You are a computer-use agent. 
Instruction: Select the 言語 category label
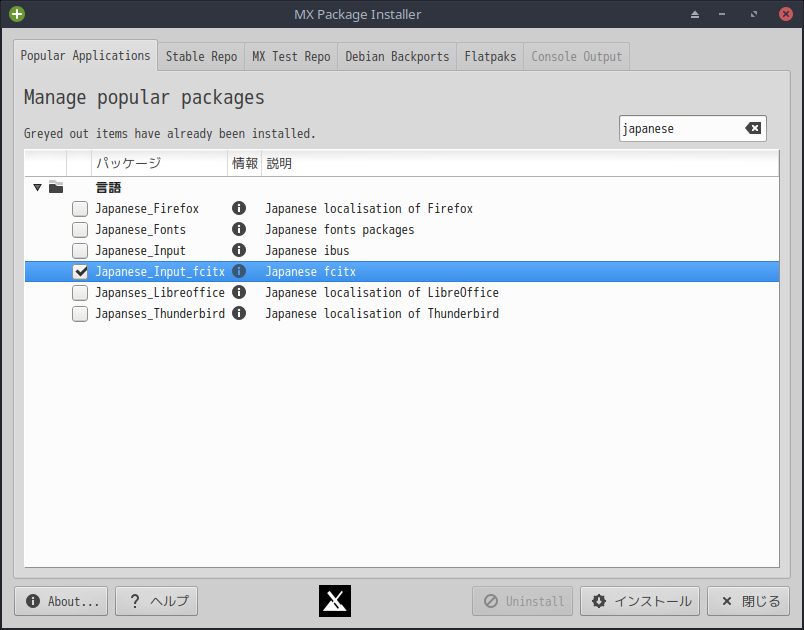108,188
